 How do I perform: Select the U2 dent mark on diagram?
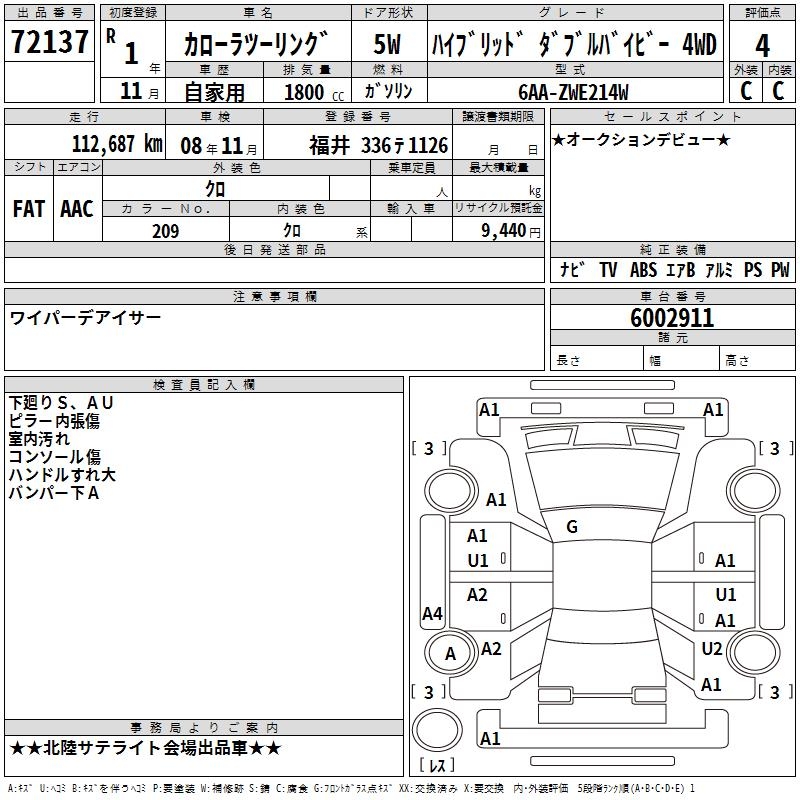(711, 649)
